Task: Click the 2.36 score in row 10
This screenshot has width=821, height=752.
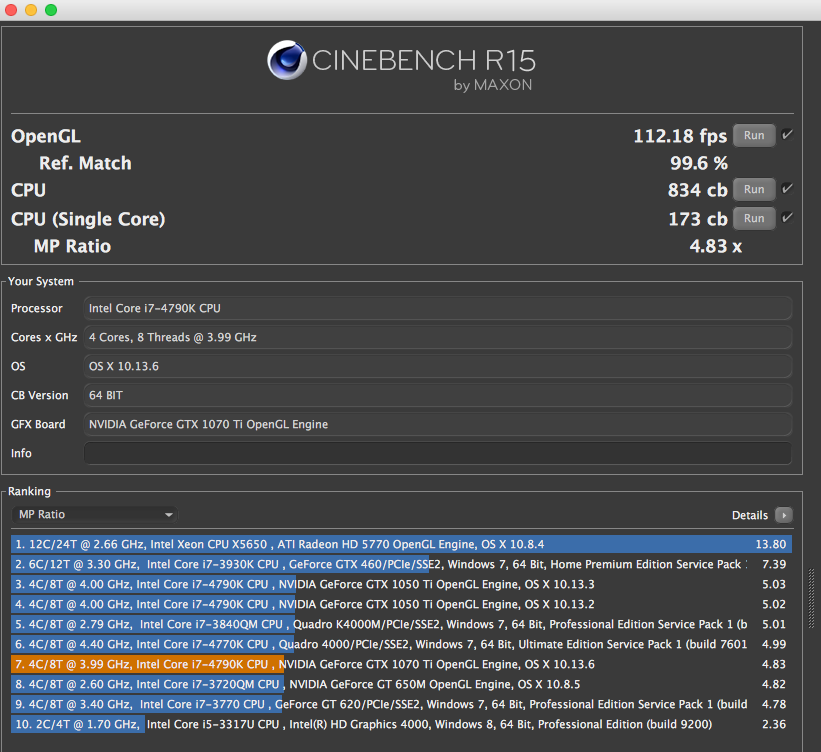Action: pyautogui.click(x=774, y=724)
